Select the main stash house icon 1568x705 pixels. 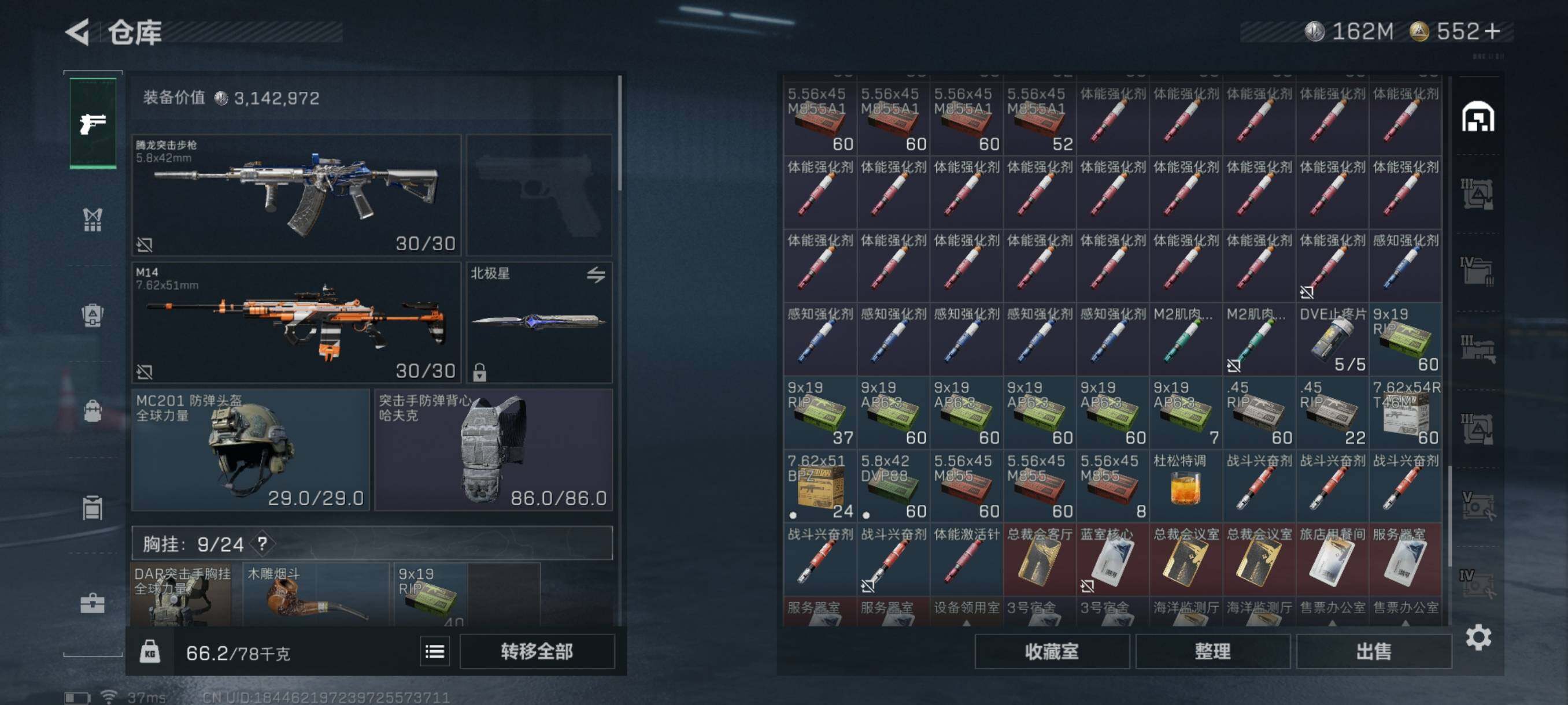pyautogui.click(x=1478, y=117)
